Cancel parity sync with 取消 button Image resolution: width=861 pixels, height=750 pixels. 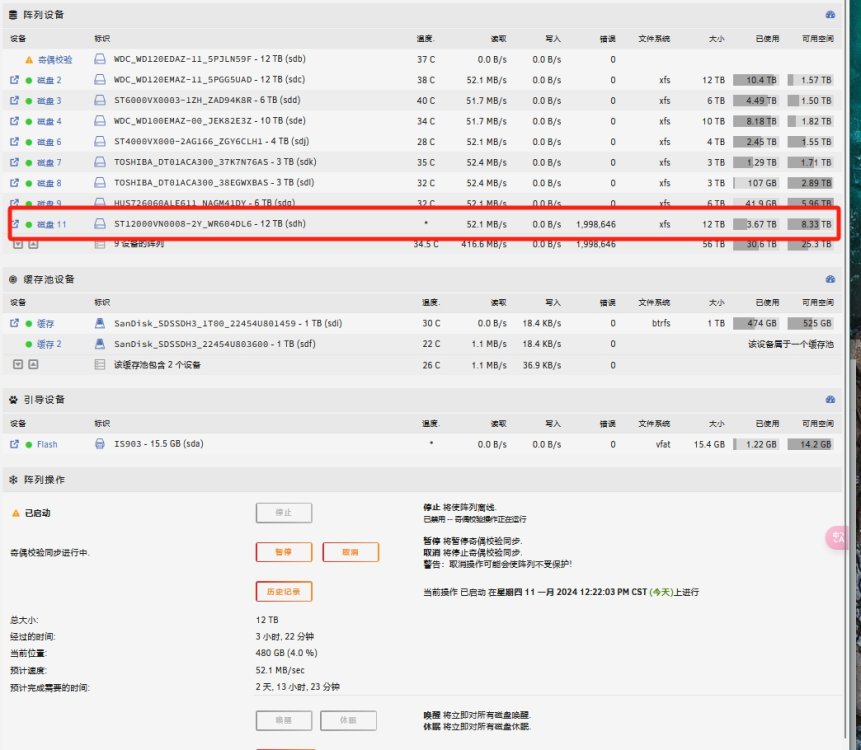point(350,552)
